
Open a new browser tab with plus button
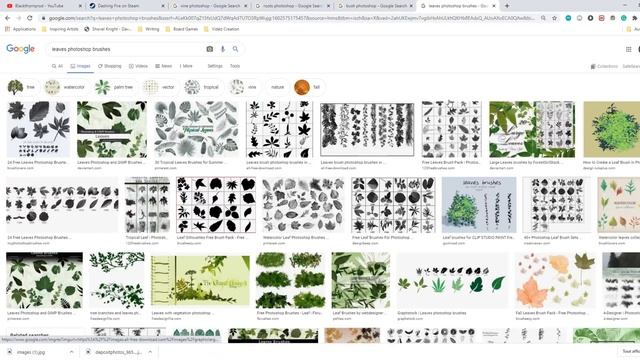click(507, 6)
